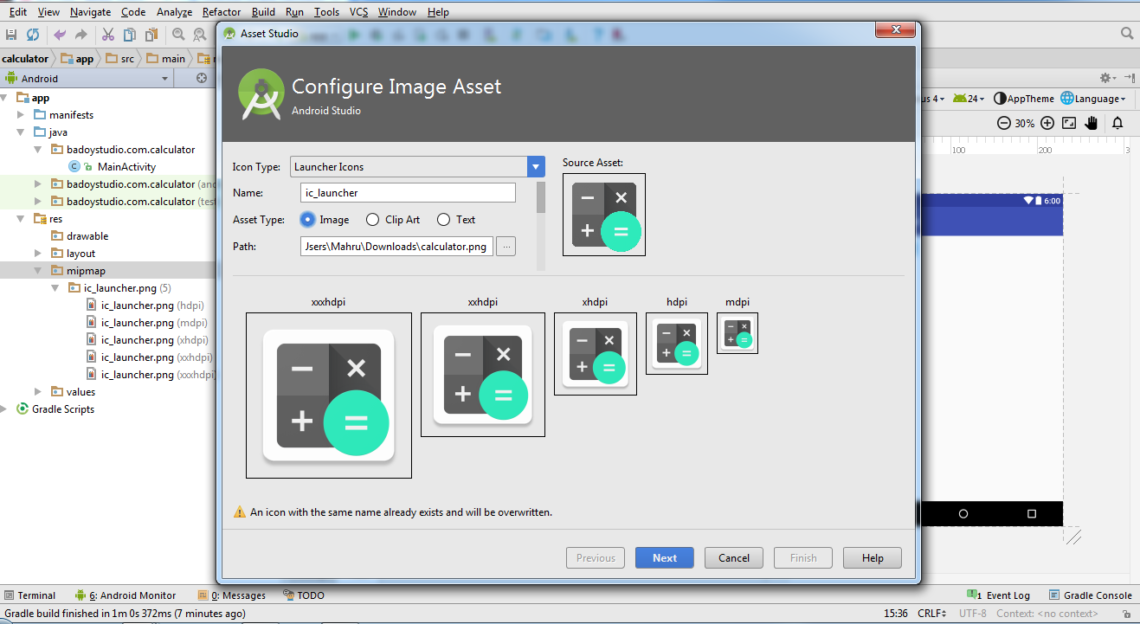Click the Search Everywhere magnifier icon
Viewport: 1140px width, 624px height.
1127,34
